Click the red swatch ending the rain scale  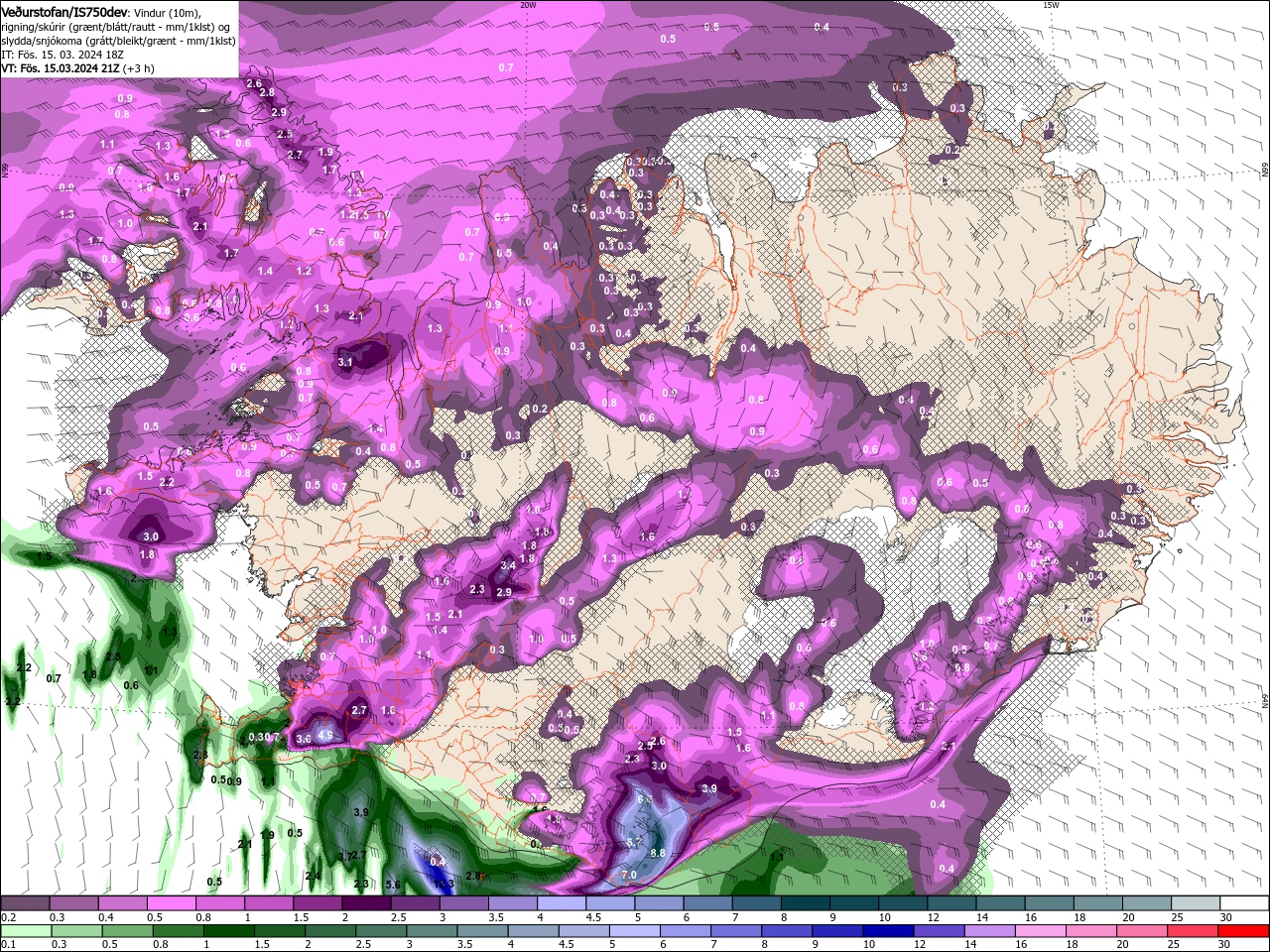[1244, 931]
